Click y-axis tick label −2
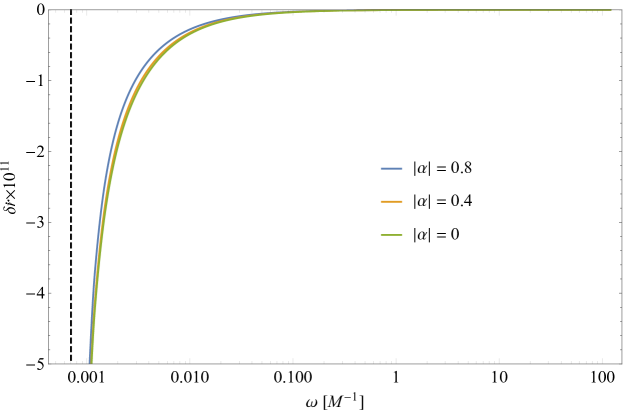The width and height of the screenshot is (623, 413). [x=35, y=151]
